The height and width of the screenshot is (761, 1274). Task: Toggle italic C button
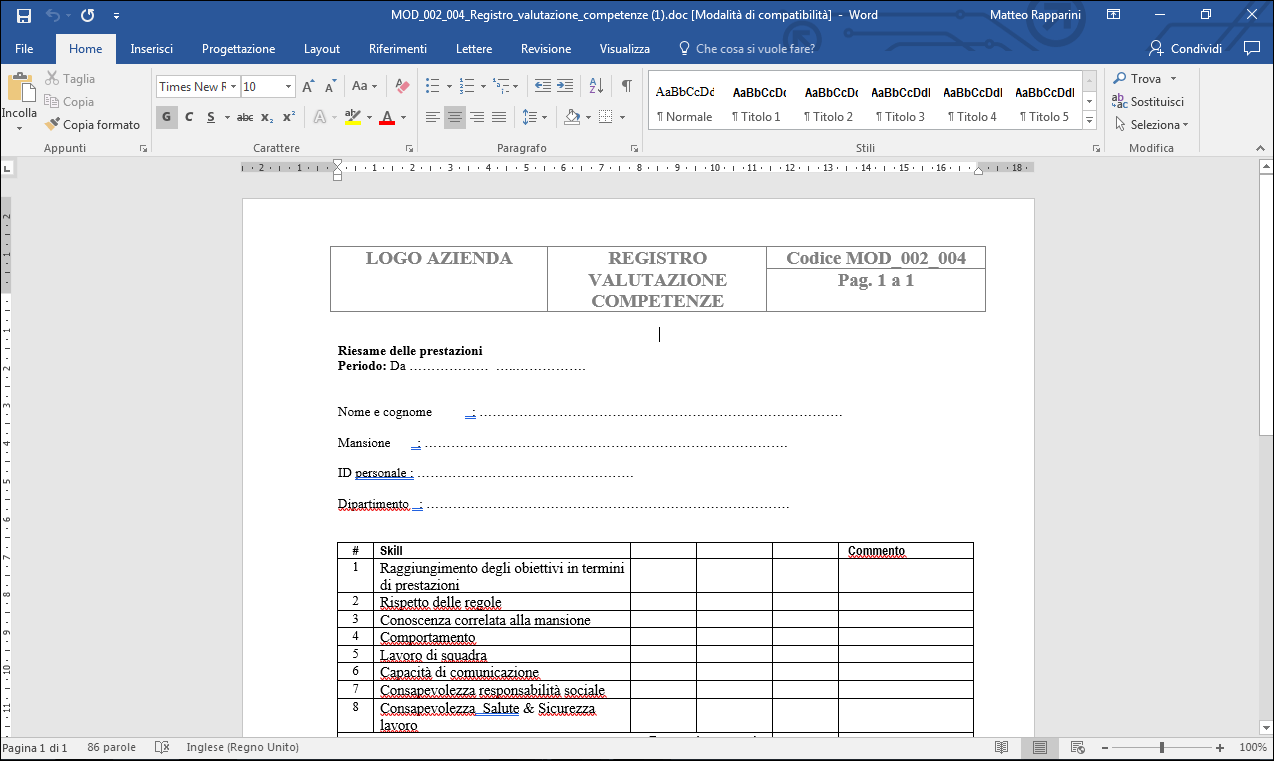(189, 118)
